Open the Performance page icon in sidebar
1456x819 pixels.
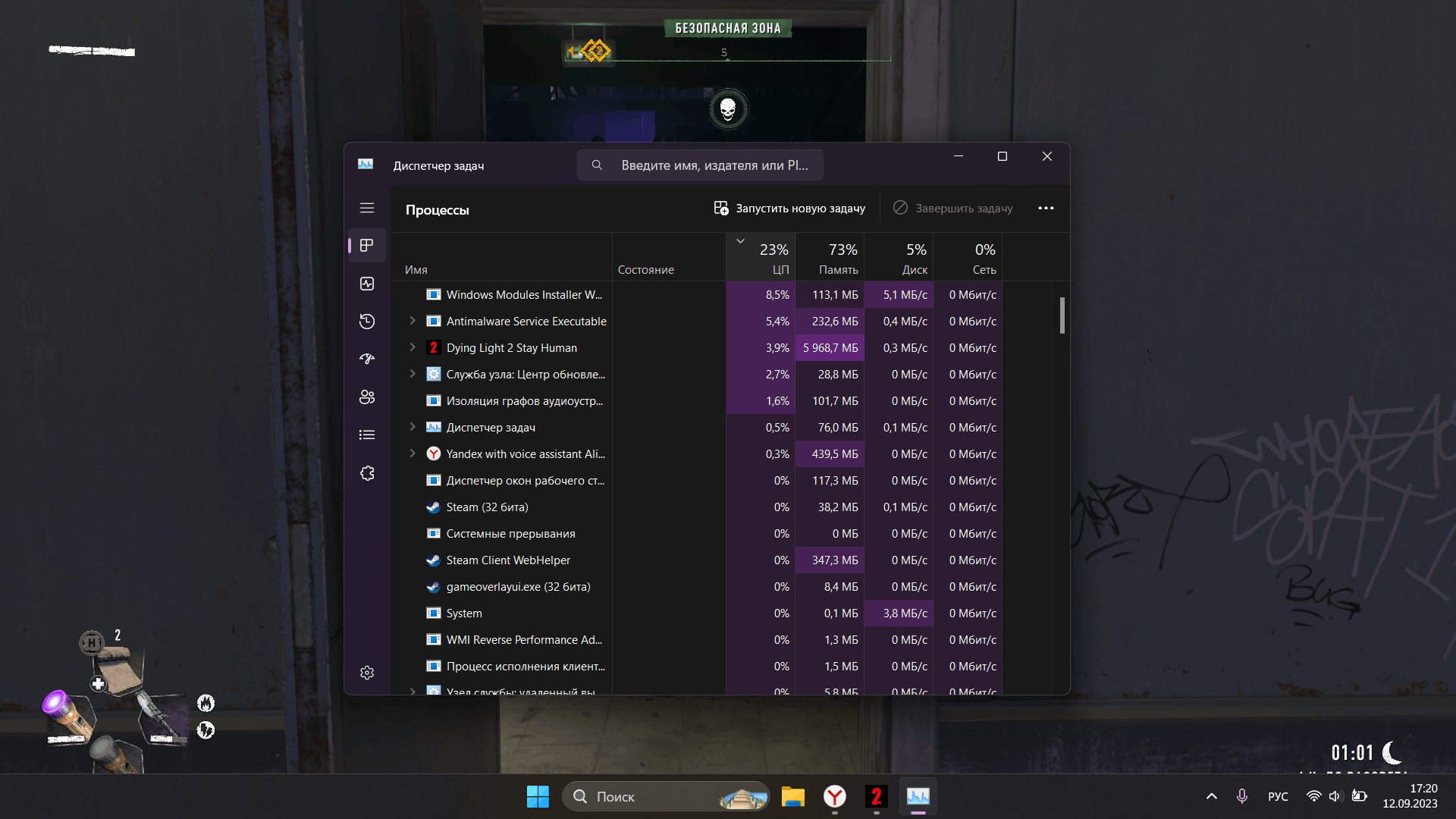(367, 284)
